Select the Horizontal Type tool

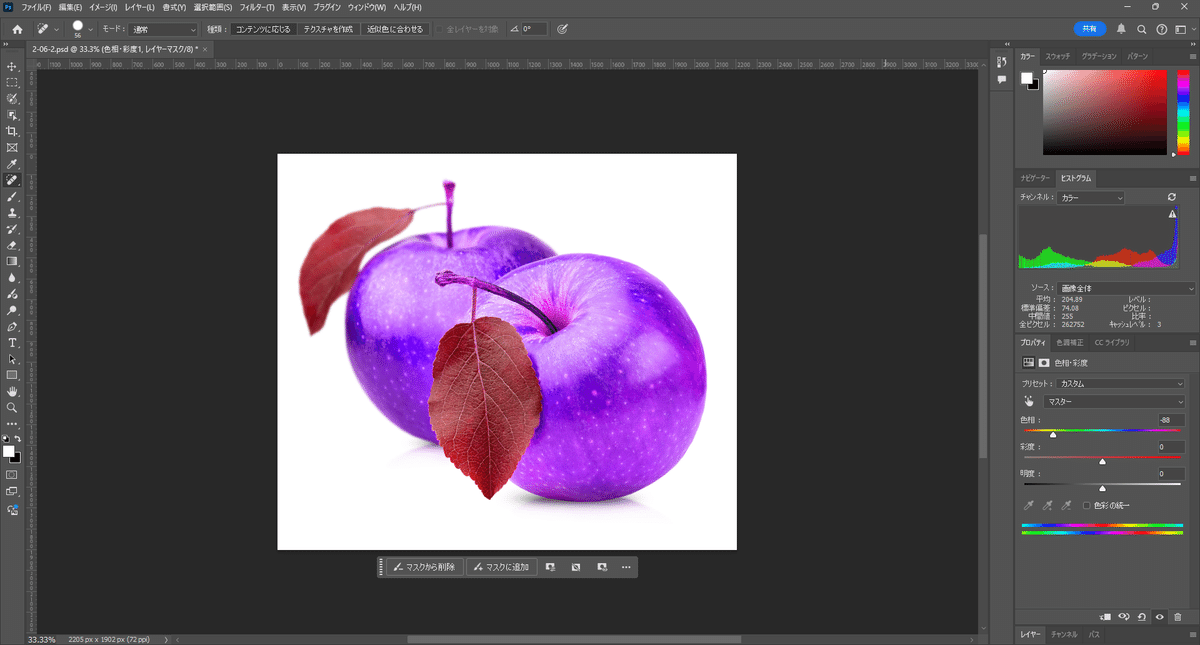[x=12, y=343]
